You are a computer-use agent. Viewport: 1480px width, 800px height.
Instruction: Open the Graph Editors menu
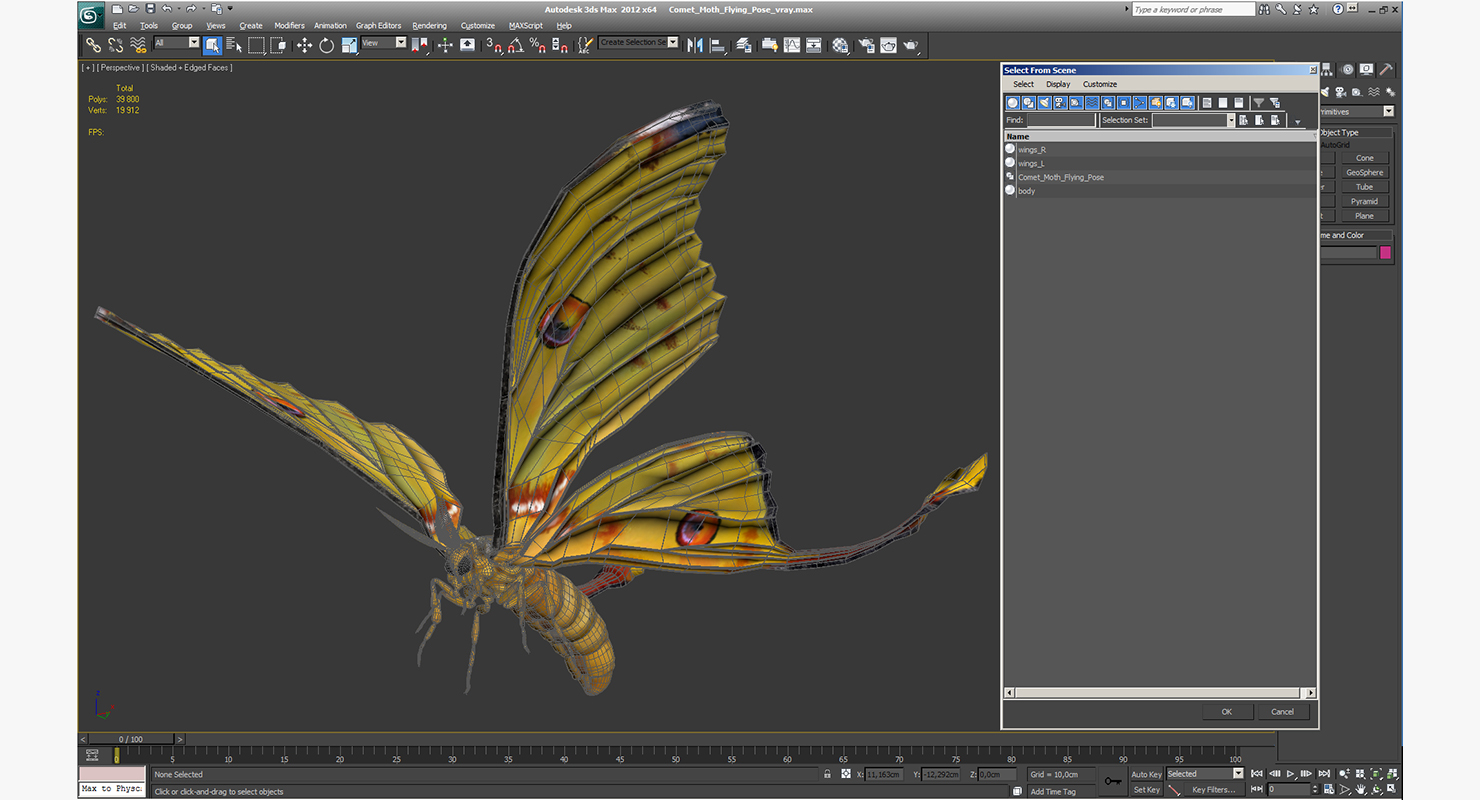[378, 26]
